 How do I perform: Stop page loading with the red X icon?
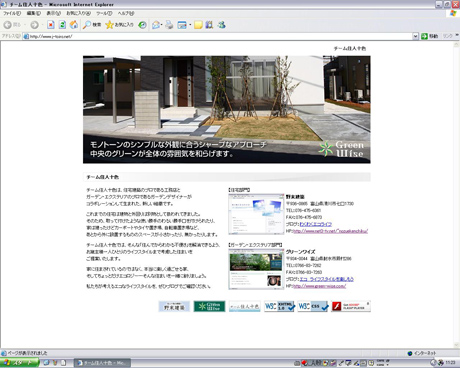coord(51,25)
